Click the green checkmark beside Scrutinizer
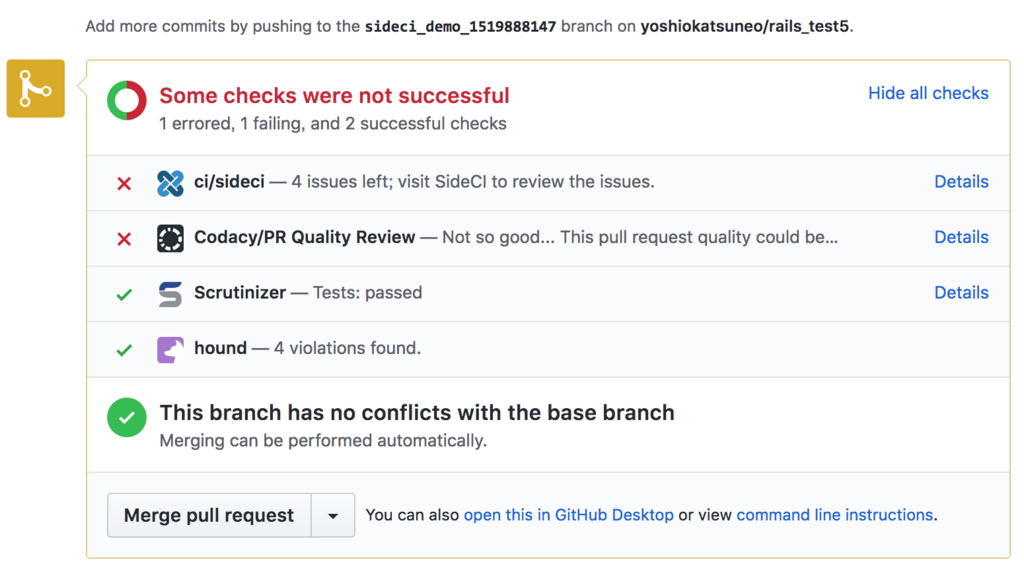Screen dimensions: 1024x568 pos(124,294)
